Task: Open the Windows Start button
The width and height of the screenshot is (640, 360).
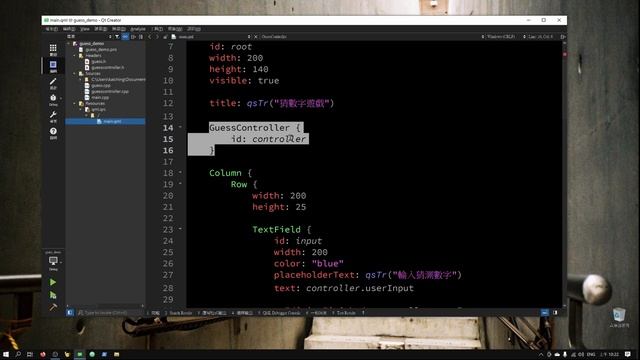Action: pyautogui.click(x=6, y=354)
